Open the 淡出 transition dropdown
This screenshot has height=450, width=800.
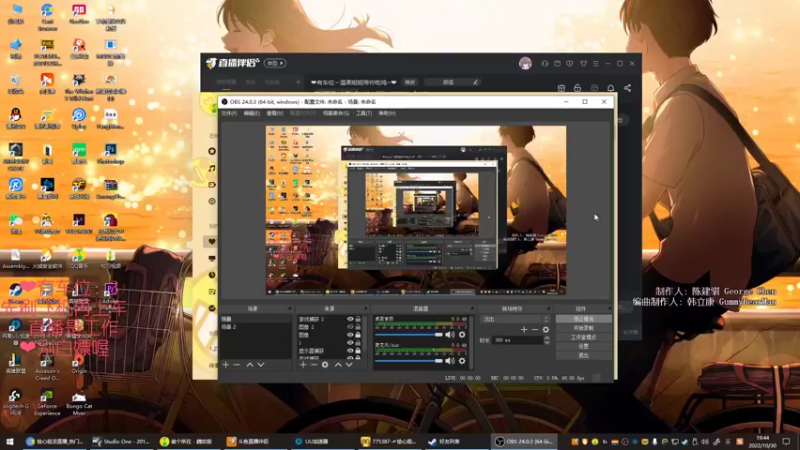tap(515, 319)
